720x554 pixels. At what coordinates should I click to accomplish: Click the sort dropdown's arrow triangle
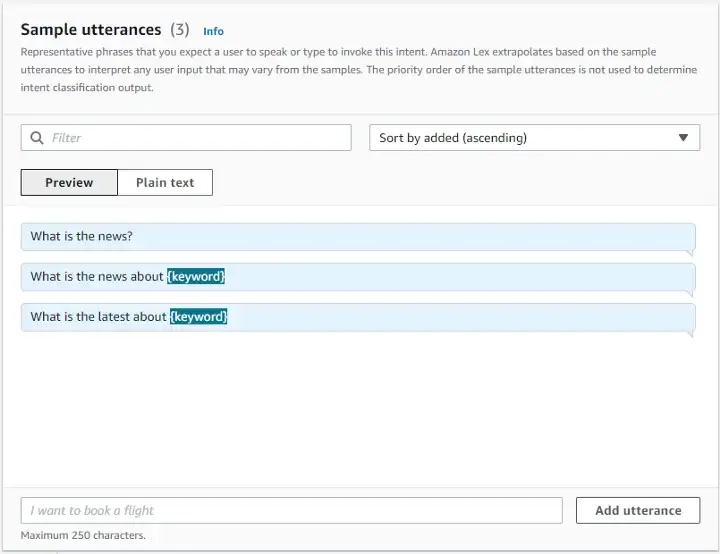point(683,138)
